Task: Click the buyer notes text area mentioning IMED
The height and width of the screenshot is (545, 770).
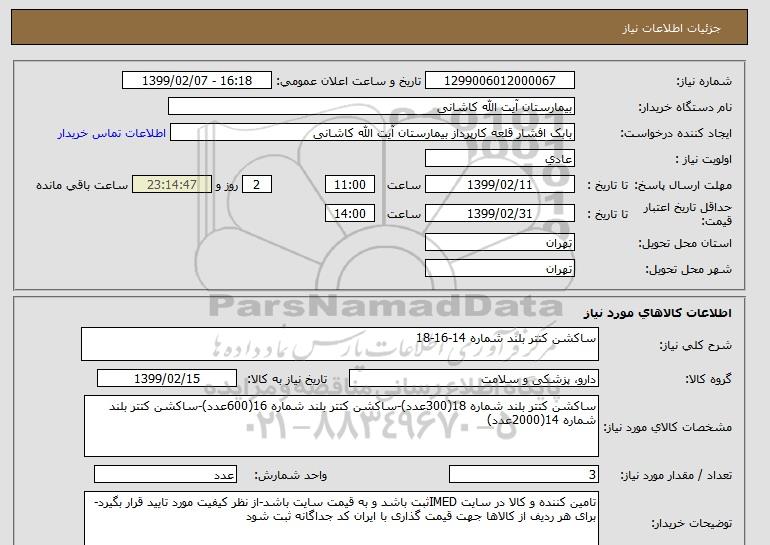Action: 341,518
